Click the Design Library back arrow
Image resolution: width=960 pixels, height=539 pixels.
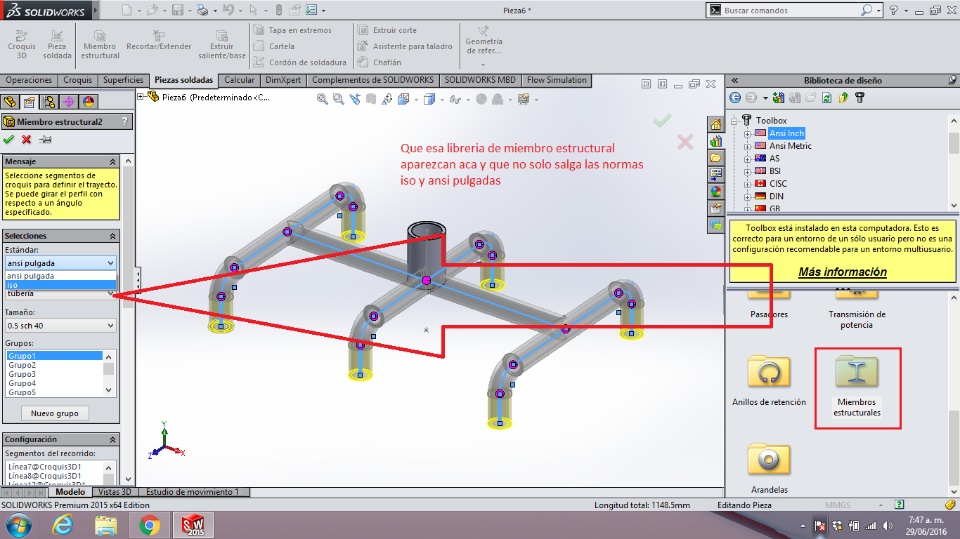point(735,97)
